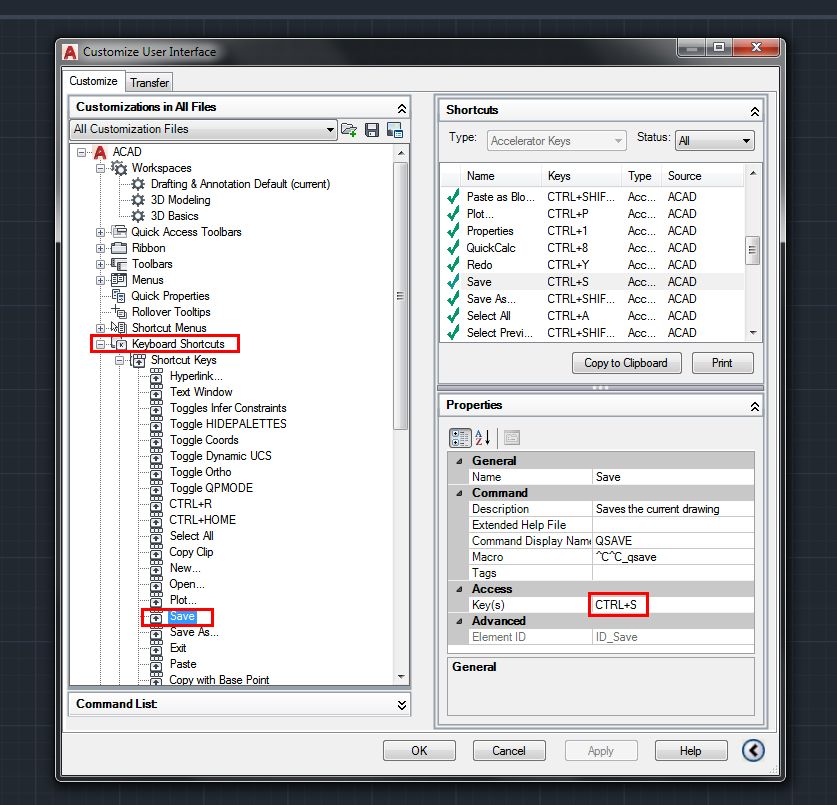Screen dimensions: 837x805
Task: Switch to the Transfer tab
Action: pyautogui.click(x=149, y=83)
